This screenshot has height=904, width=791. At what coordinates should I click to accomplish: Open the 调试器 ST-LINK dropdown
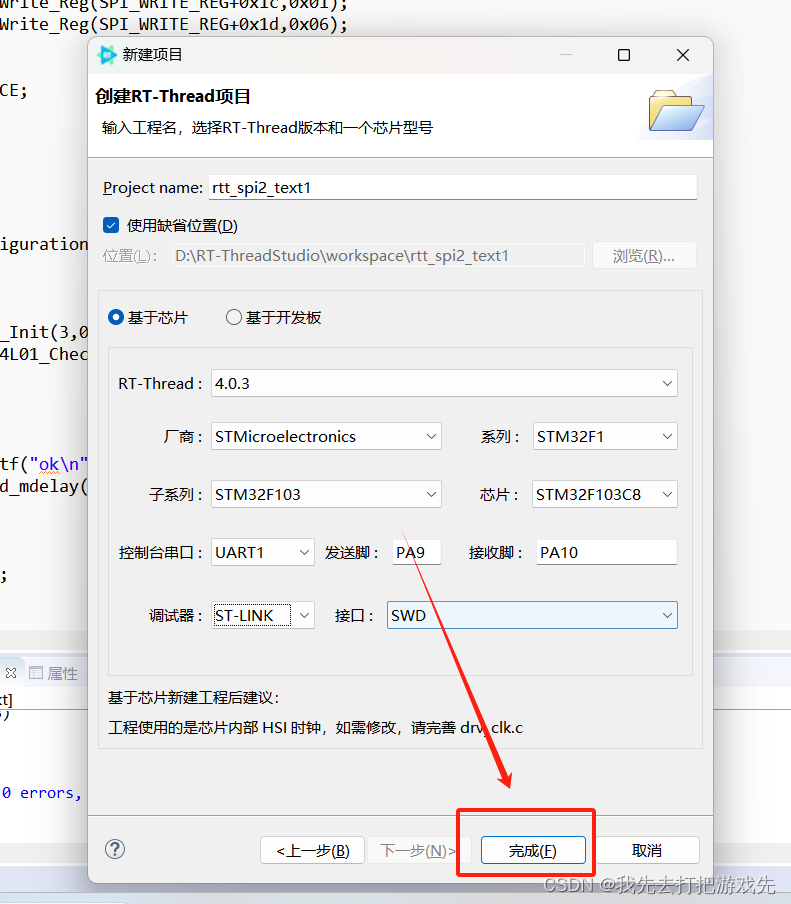(263, 615)
